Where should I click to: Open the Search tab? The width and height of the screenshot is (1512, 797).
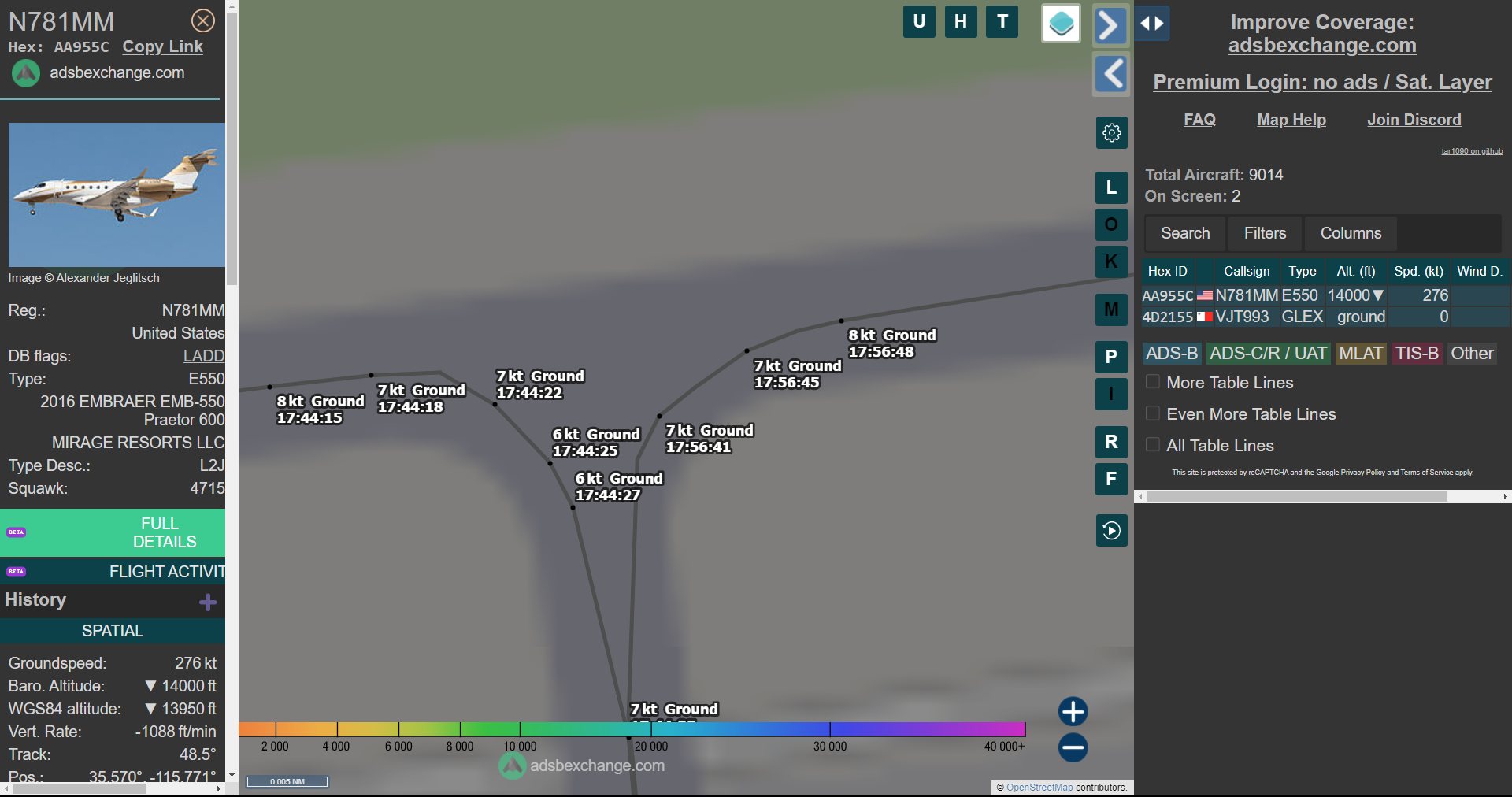[x=1185, y=233]
